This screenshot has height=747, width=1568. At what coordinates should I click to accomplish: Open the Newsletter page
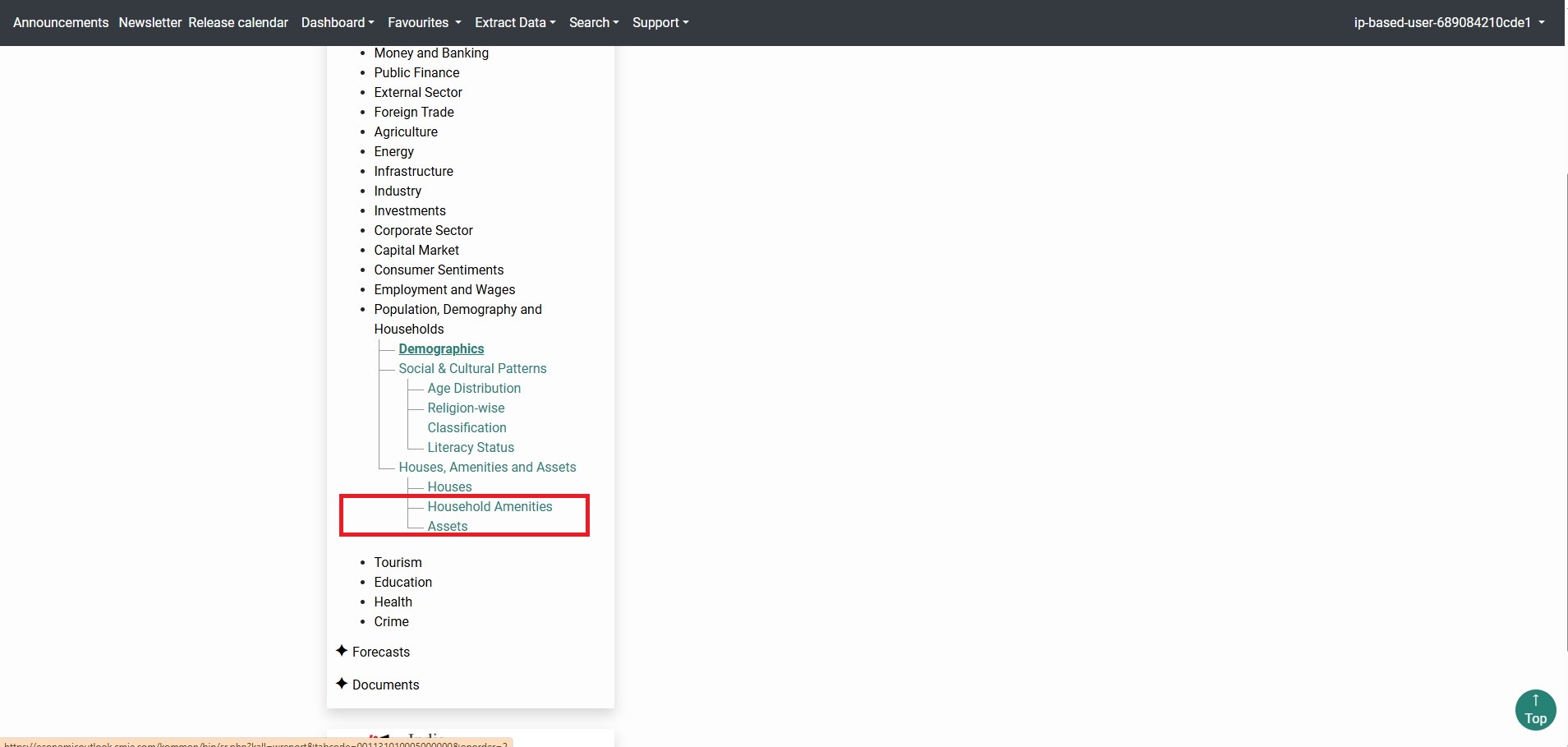[x=149, y=23]
